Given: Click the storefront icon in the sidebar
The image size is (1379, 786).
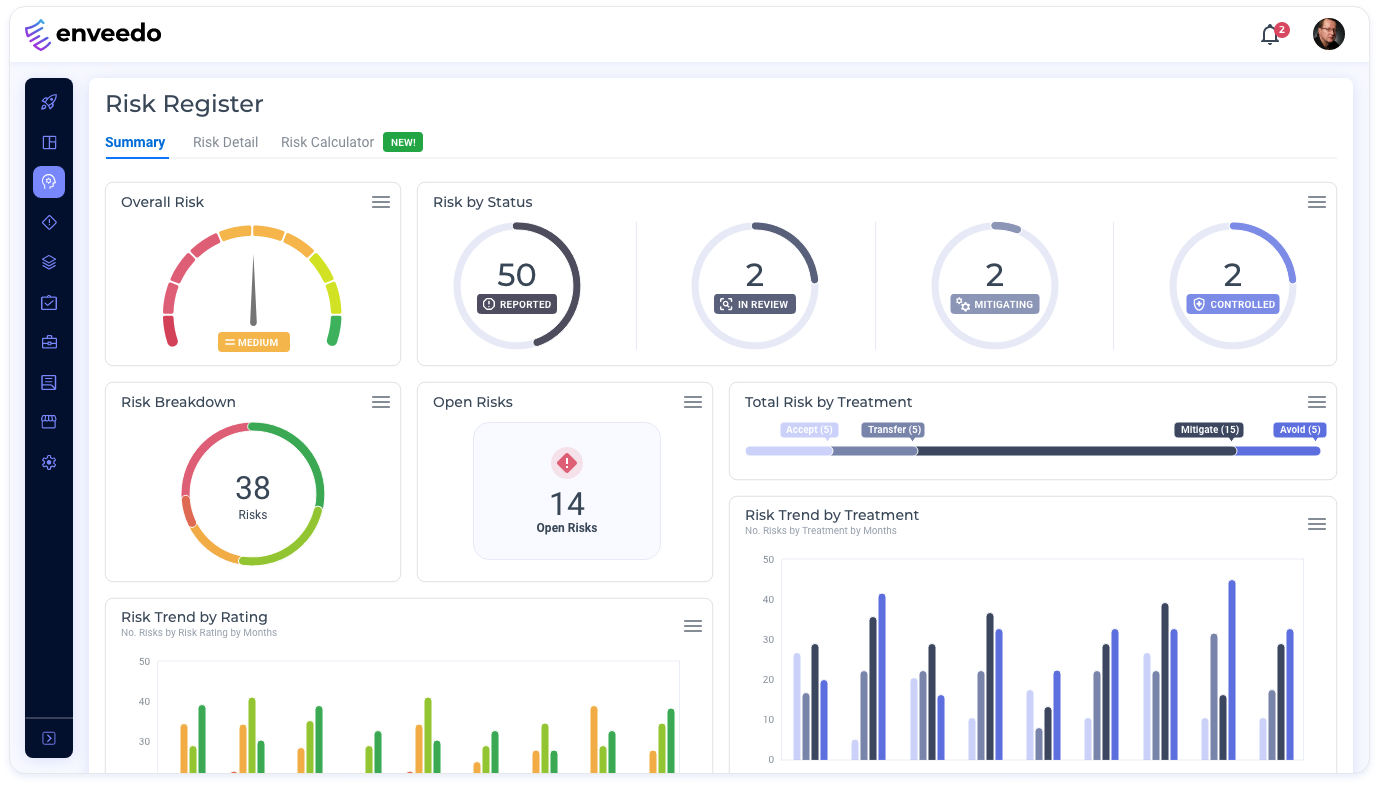Looking at the screenshot, I should point(48,421).
